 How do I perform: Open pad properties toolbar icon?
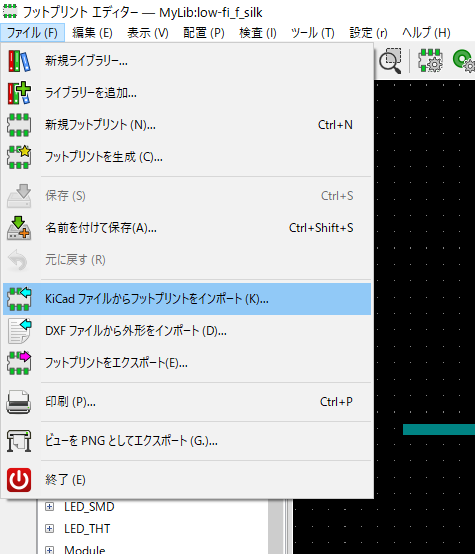464,61
